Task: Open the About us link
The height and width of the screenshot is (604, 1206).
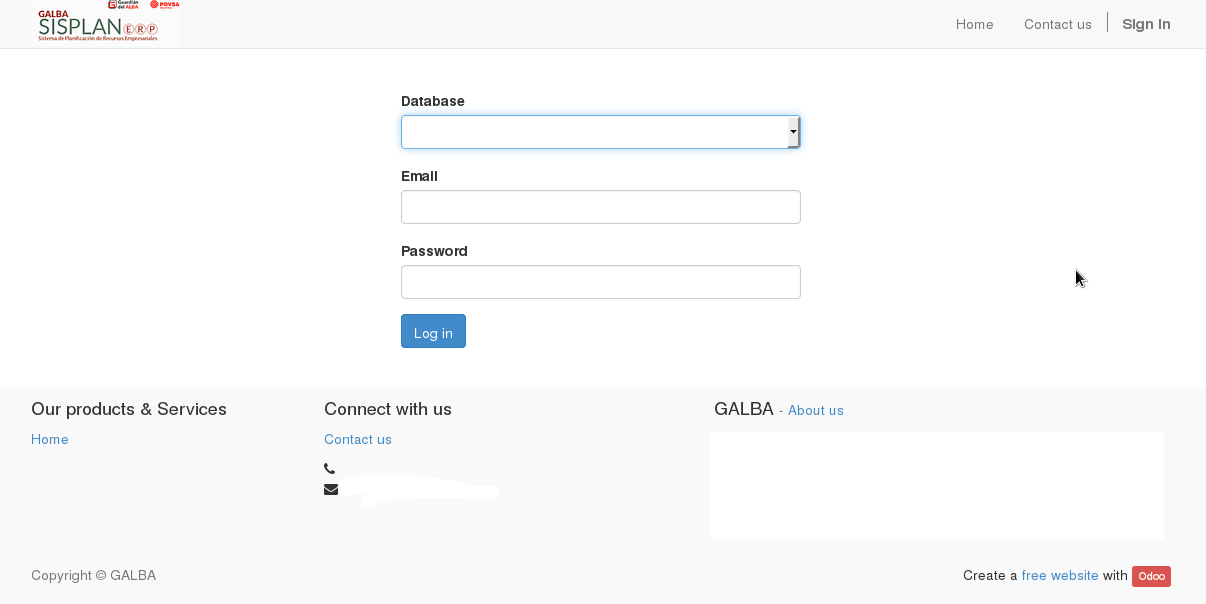Action: tap(815, 410)
